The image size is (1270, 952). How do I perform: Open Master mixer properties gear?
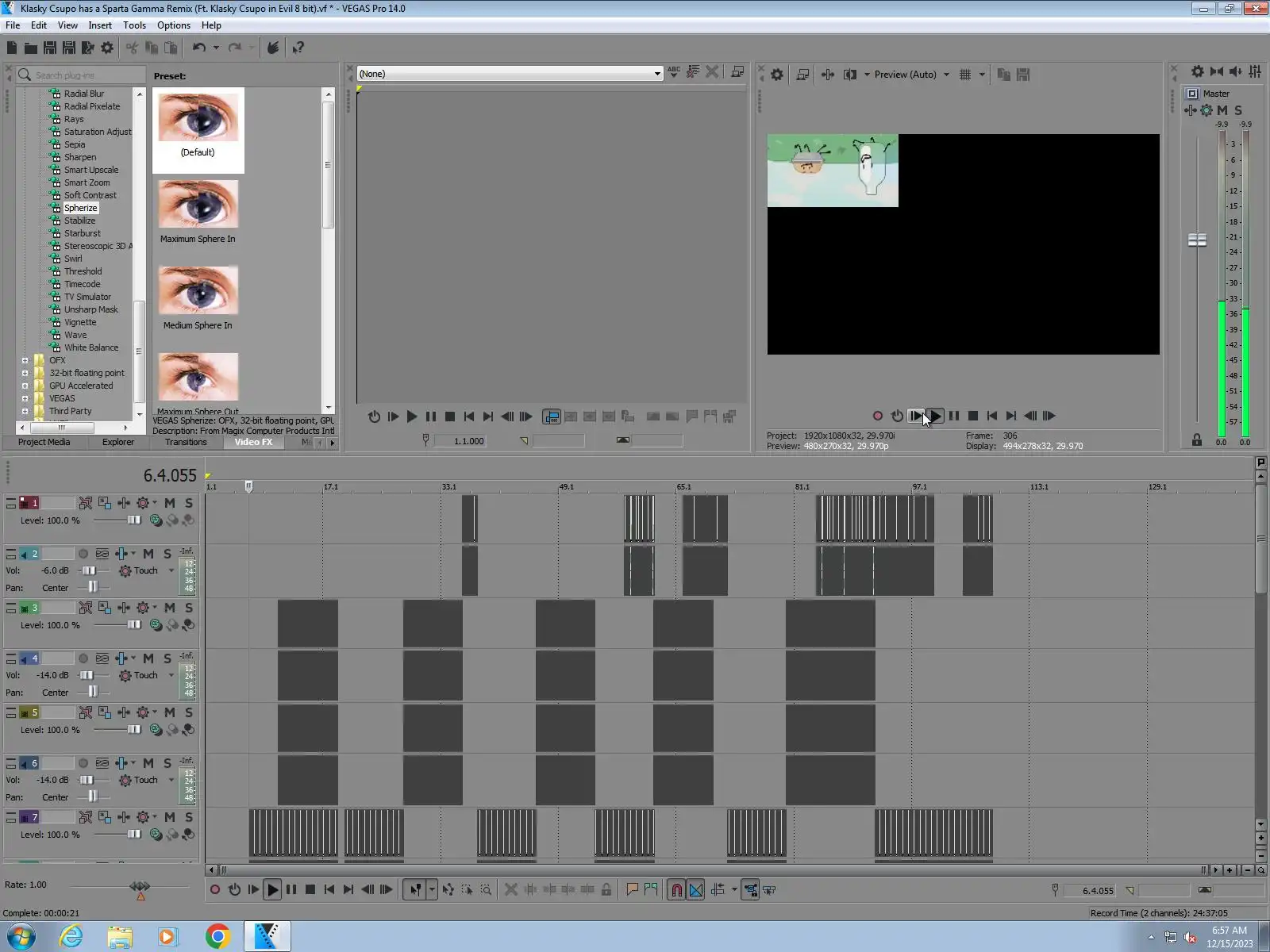tap(1198, 72)
